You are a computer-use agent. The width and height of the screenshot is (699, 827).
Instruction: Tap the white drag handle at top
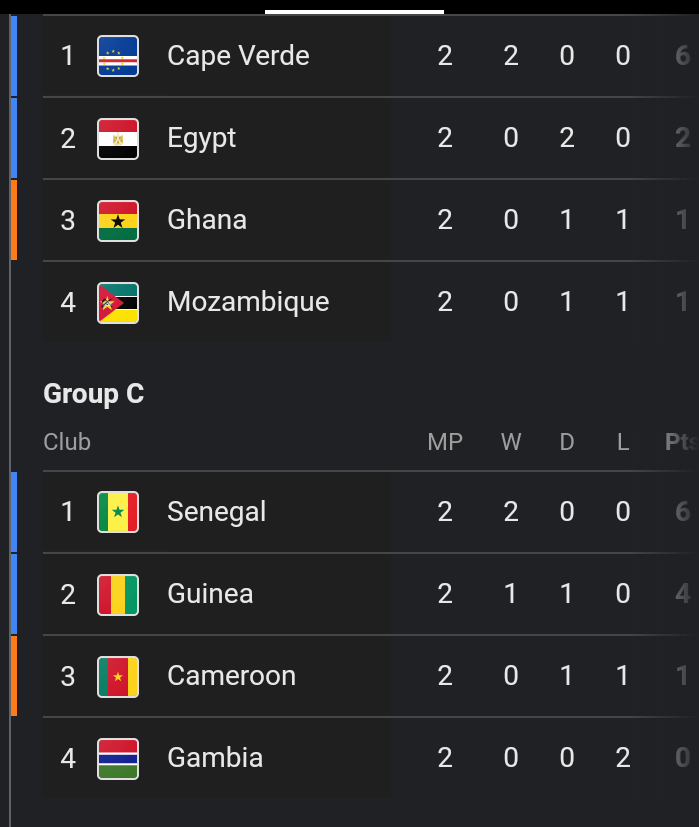354,12
